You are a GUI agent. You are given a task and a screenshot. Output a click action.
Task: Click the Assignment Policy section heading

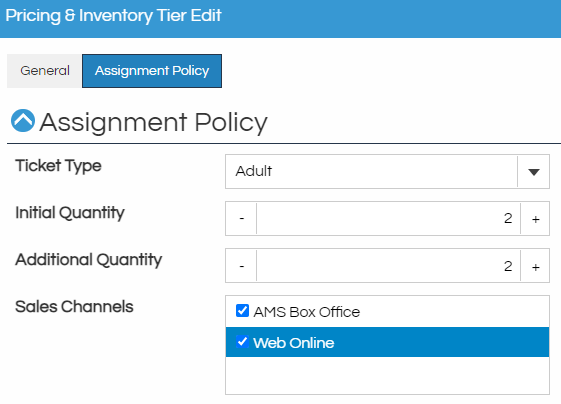click(x=153, y=122)
